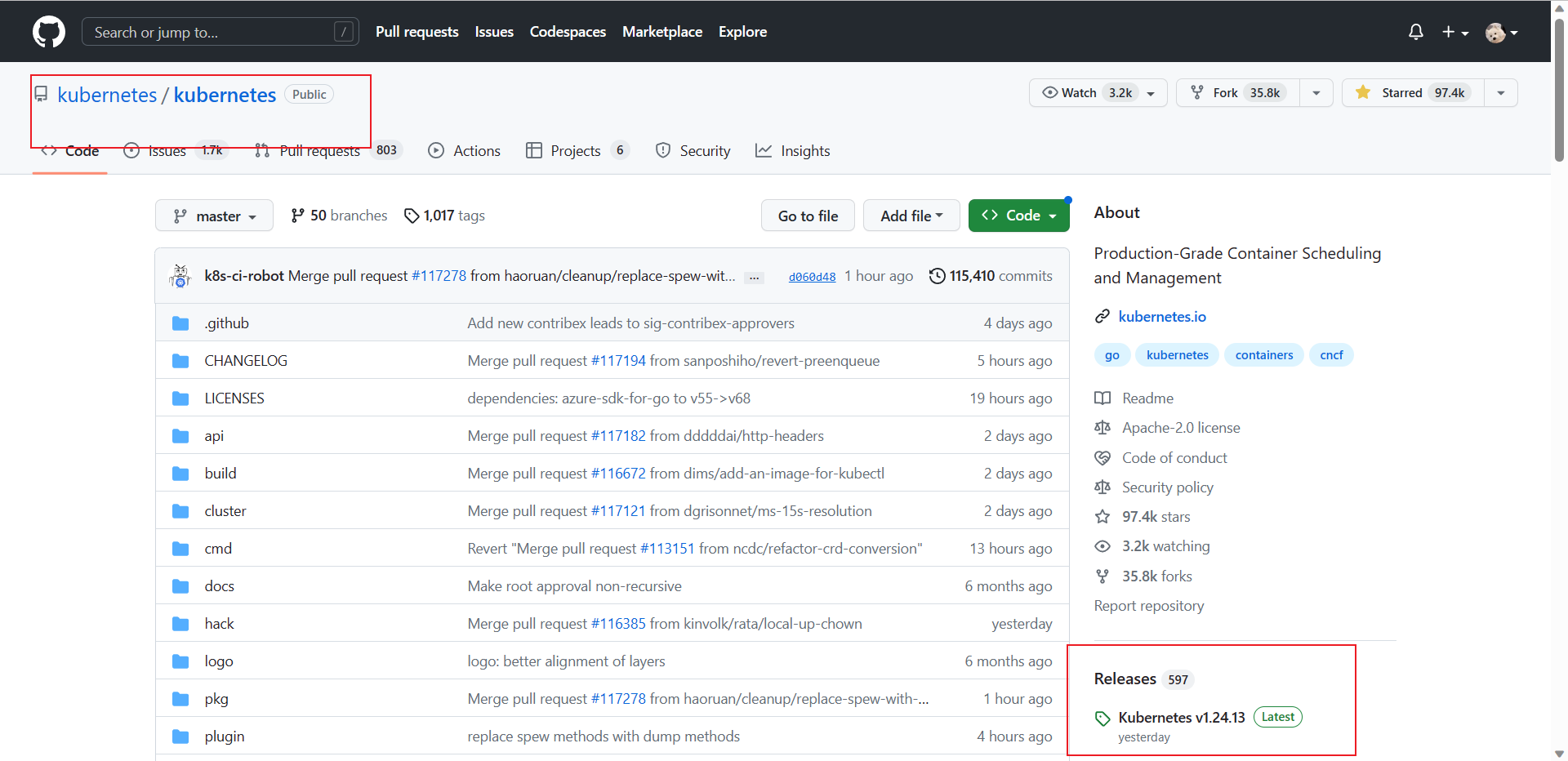The height and width of the screenshot is (761, 1568).
Task: Toggle the Starred star button
Action: 1413,93
